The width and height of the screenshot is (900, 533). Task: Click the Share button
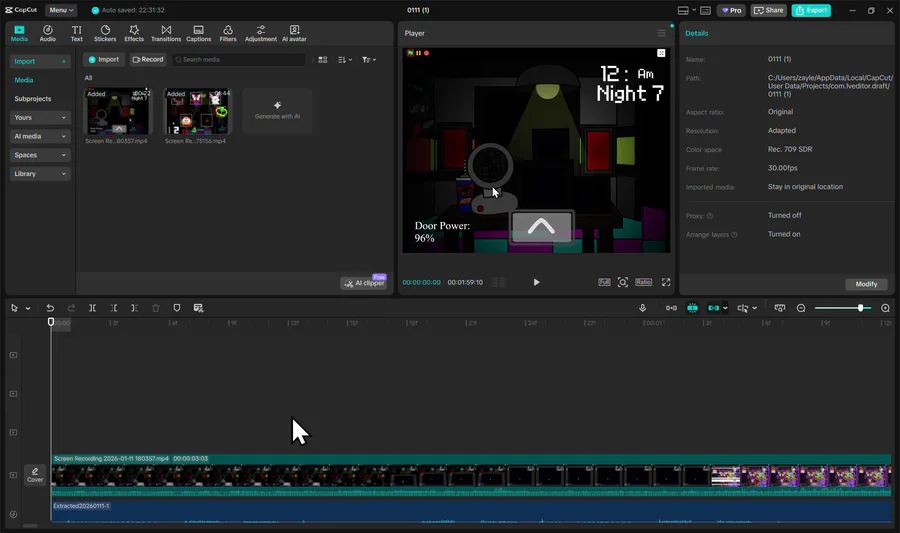769,10
